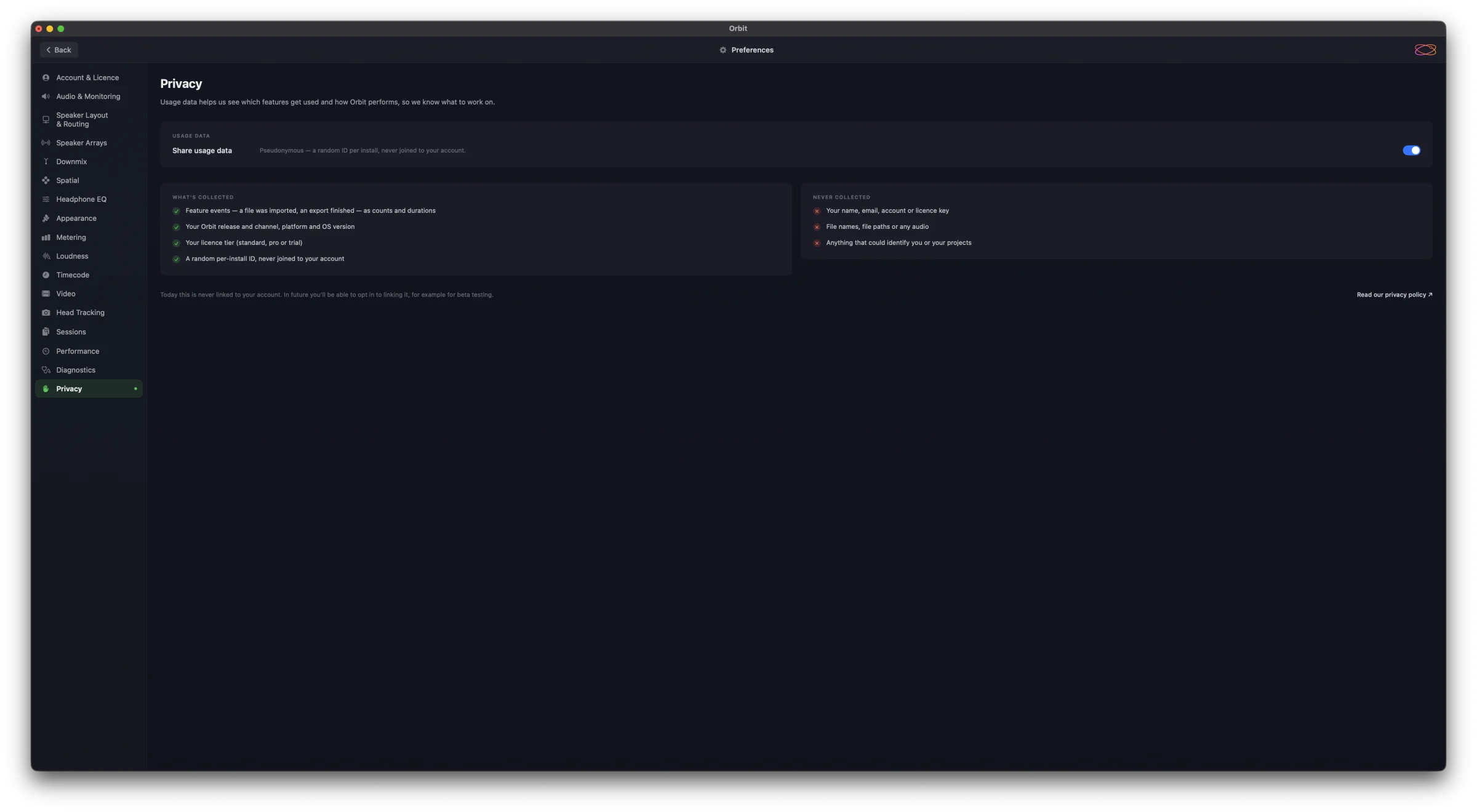Click the Headphone EQ sliders icon

[46, 199]
